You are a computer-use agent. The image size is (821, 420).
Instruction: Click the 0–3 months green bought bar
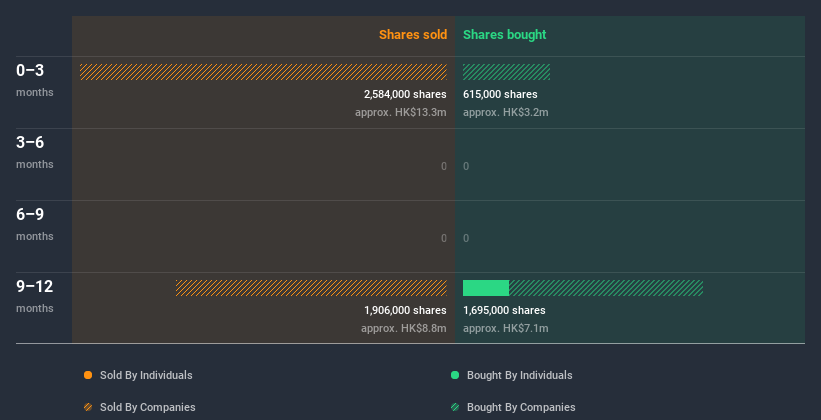tap(506, 72)
